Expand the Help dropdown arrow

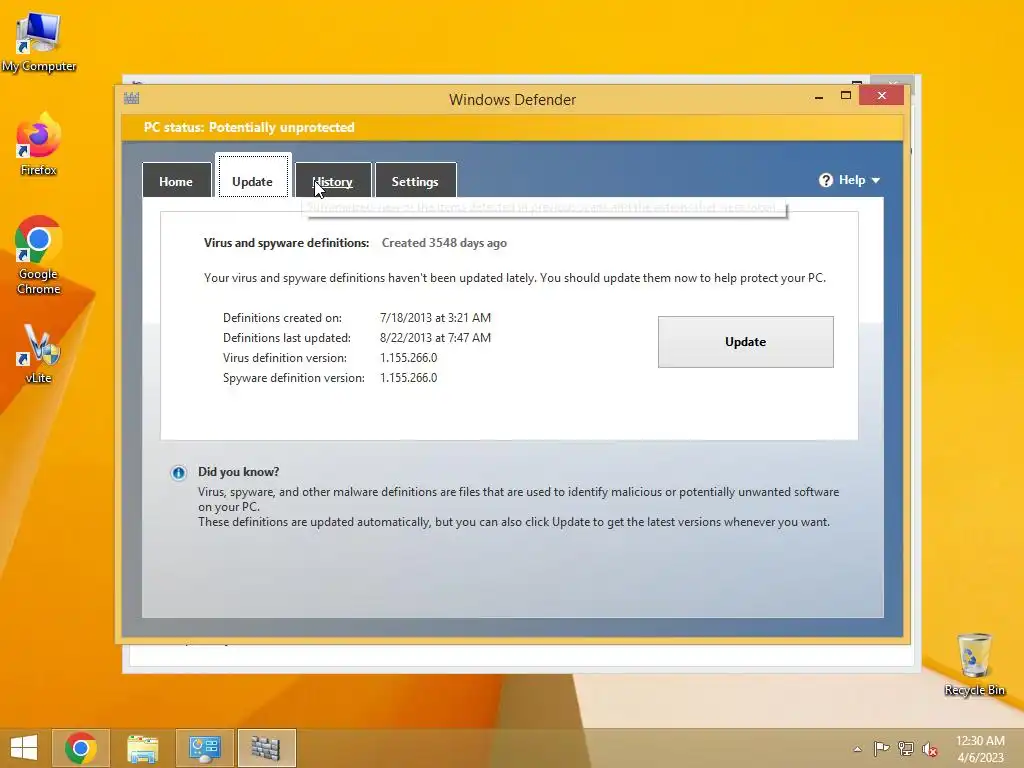coord(876,180)
